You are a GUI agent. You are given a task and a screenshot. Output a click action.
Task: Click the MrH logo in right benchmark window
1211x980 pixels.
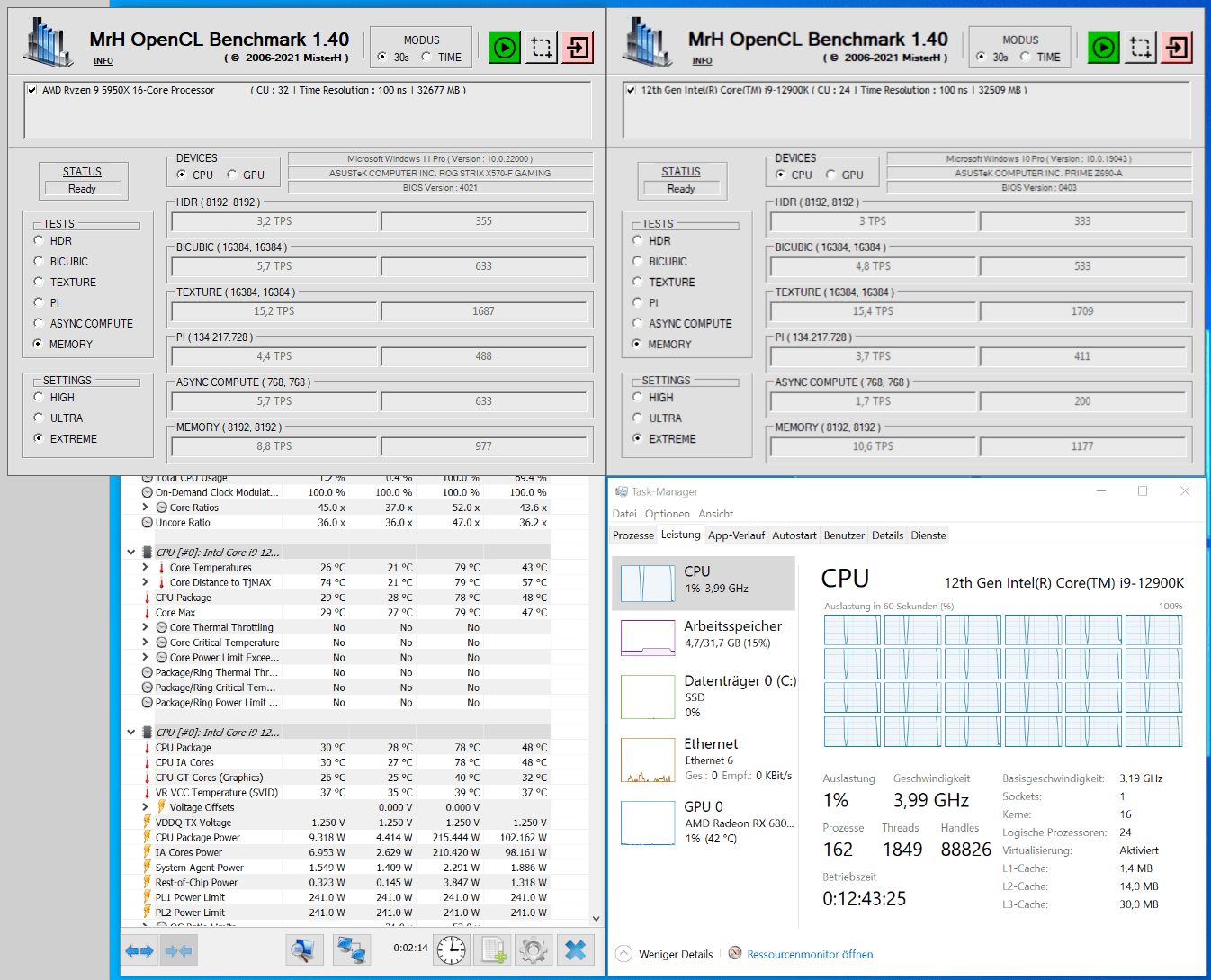(649, 41)
